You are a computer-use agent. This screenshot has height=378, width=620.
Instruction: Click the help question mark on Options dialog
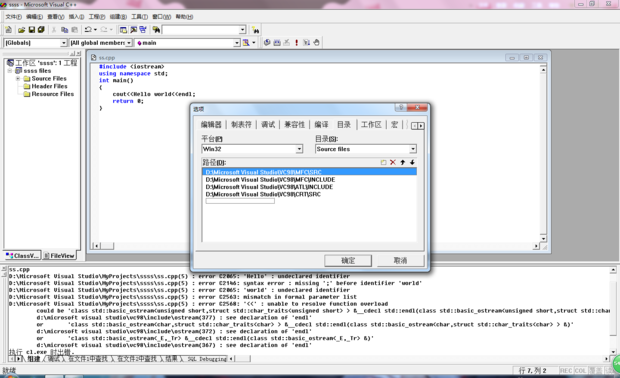coord(401,108)
